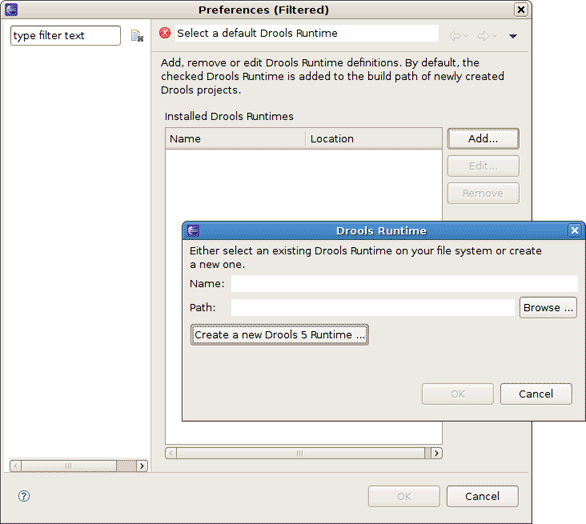Click OK in the Preferences window
Screen dimensions: 586x524
click(404, 496)
